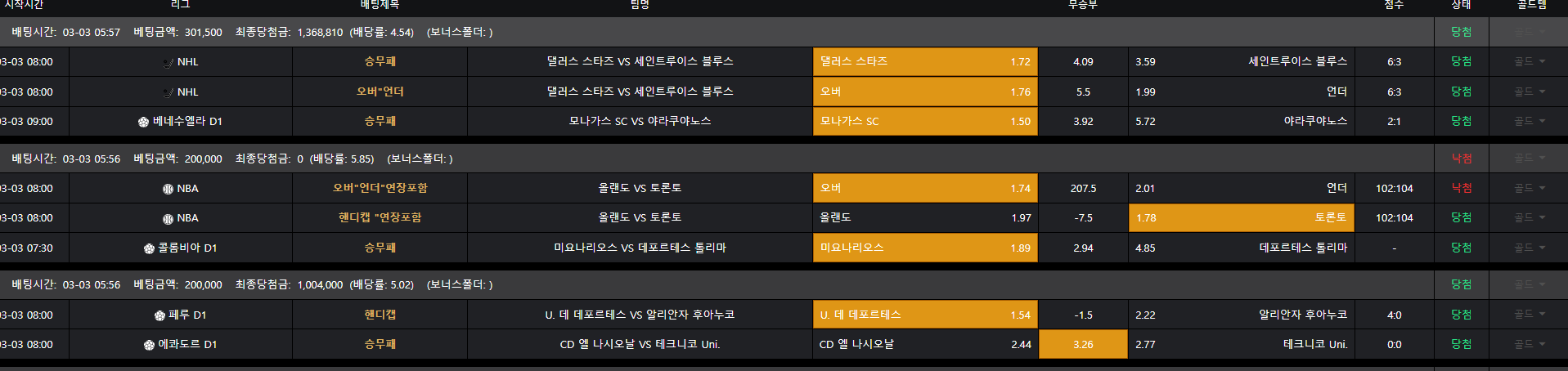Click the 야라쿠야노스 5.72 odds cell
The image size is (1568, 371).
tap(1241, 121)
